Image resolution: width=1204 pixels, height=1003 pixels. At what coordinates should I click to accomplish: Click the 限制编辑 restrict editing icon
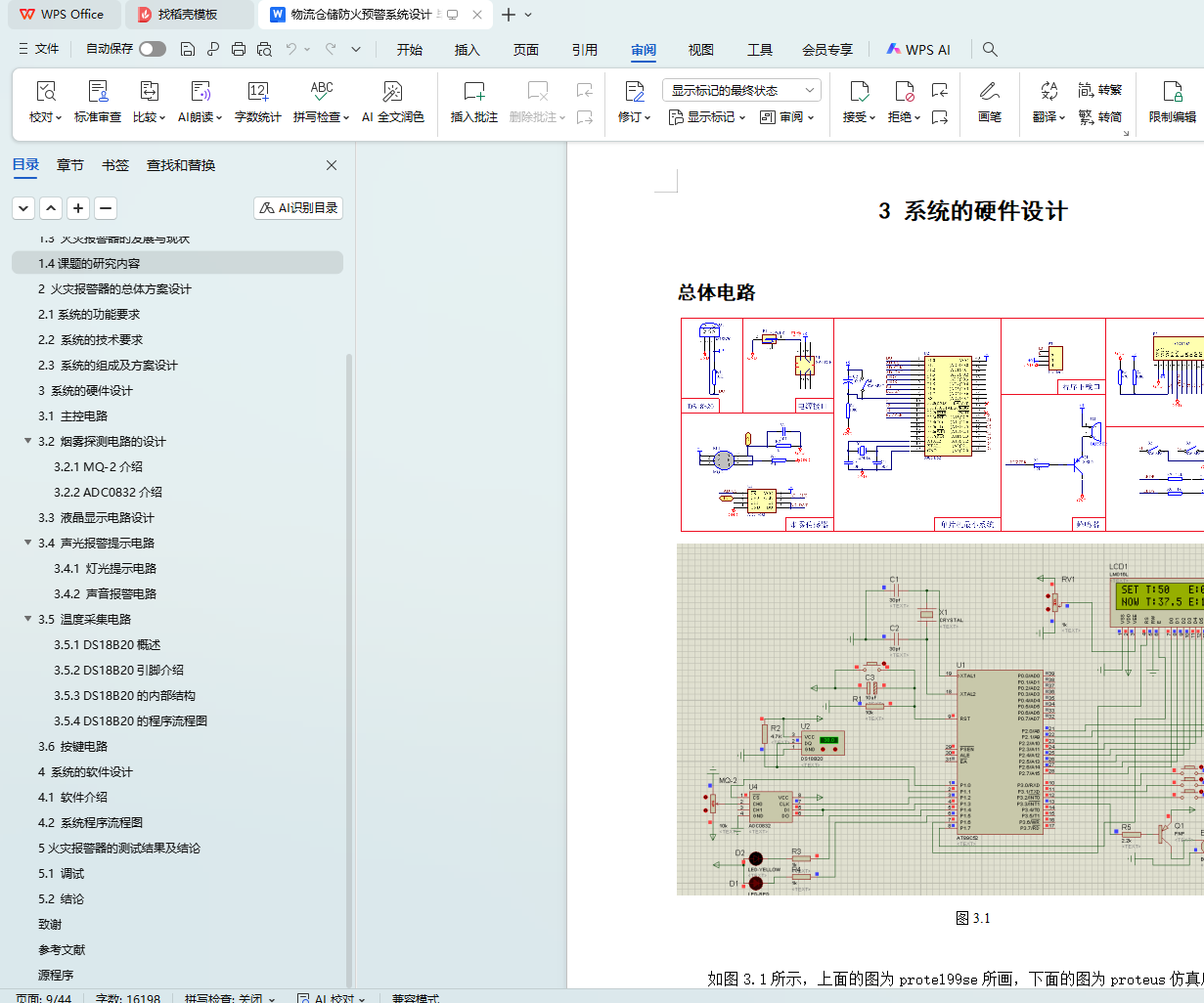pyautogui.click(x=1172, y=93)
